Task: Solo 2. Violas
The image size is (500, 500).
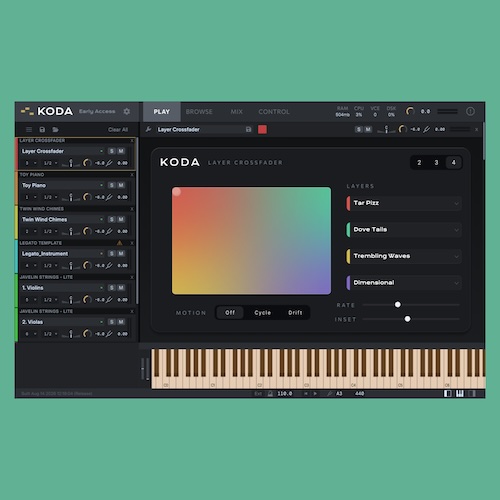Action: pos(112,322)
